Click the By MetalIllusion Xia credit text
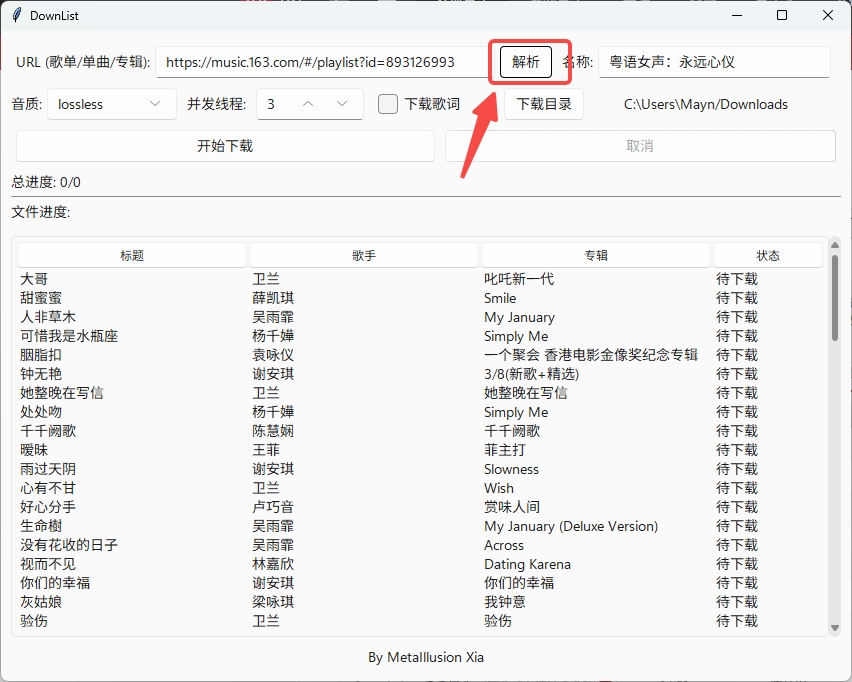This screenshot has width=852, height=682. click(425, 658)
